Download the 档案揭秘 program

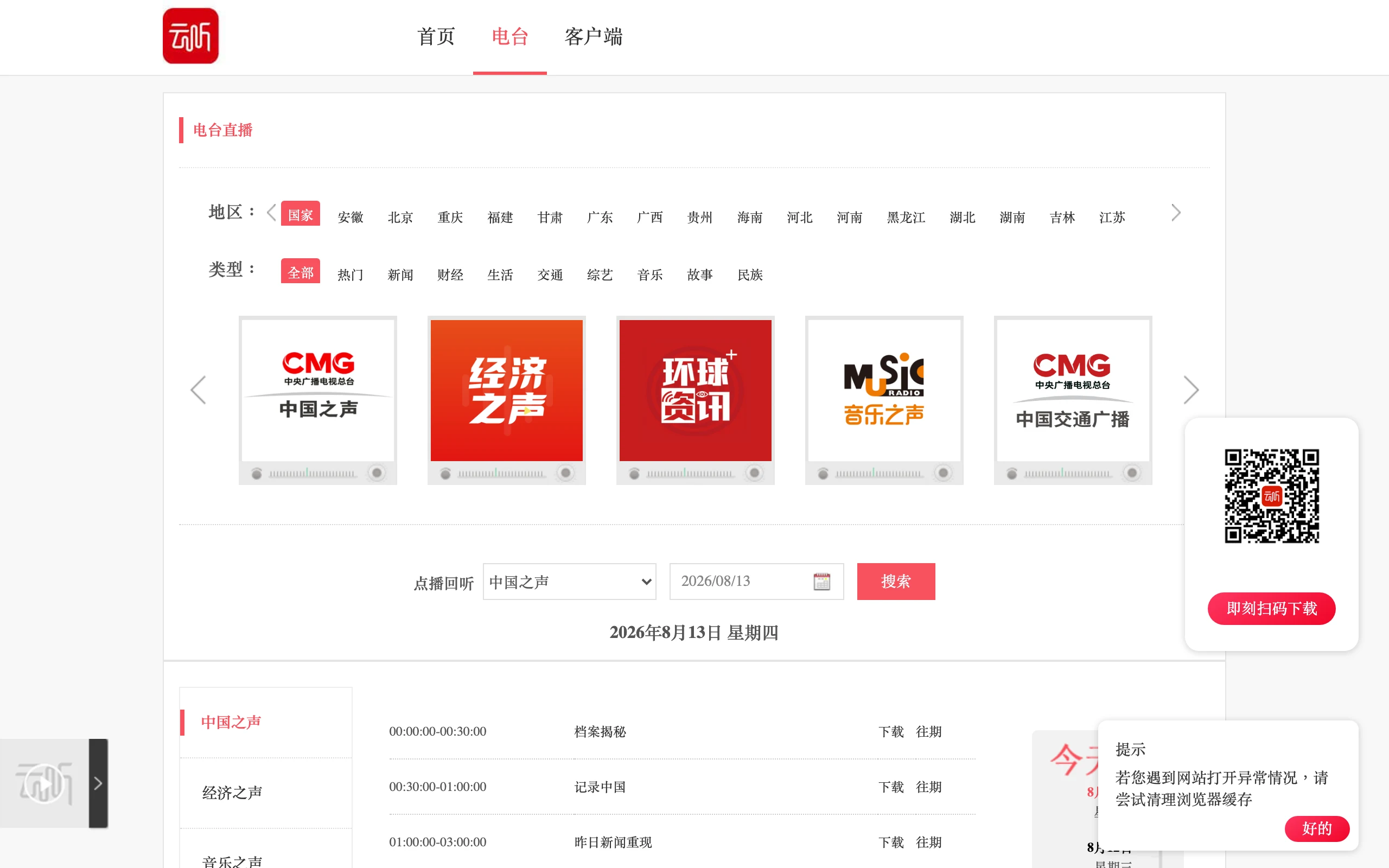click(x=891, y=731)
